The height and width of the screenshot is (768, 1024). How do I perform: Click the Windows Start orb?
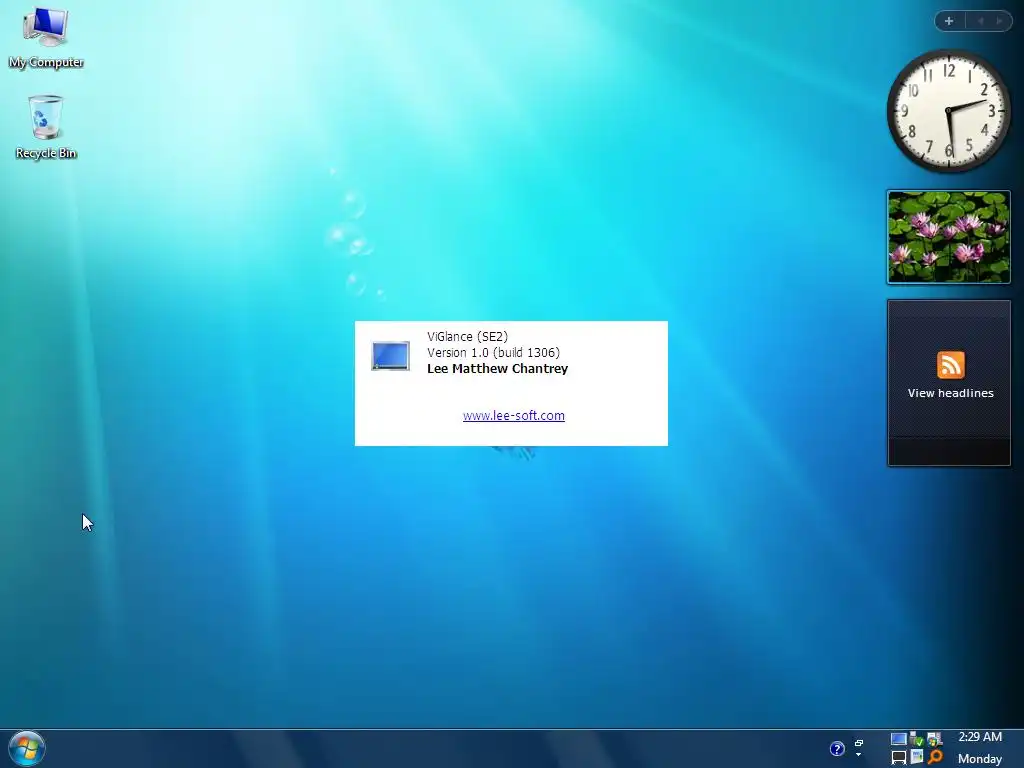[27, 748]
